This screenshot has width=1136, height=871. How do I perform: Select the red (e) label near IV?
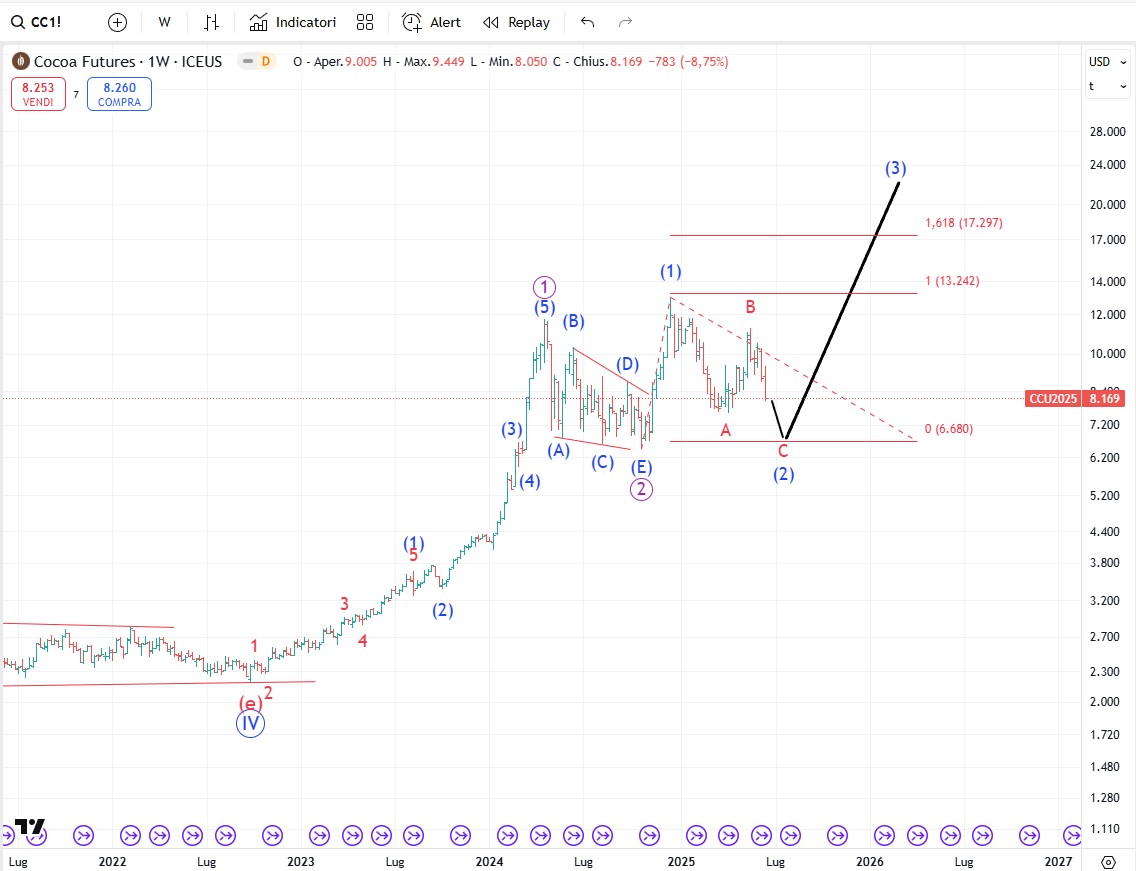[x=250, y=703]
